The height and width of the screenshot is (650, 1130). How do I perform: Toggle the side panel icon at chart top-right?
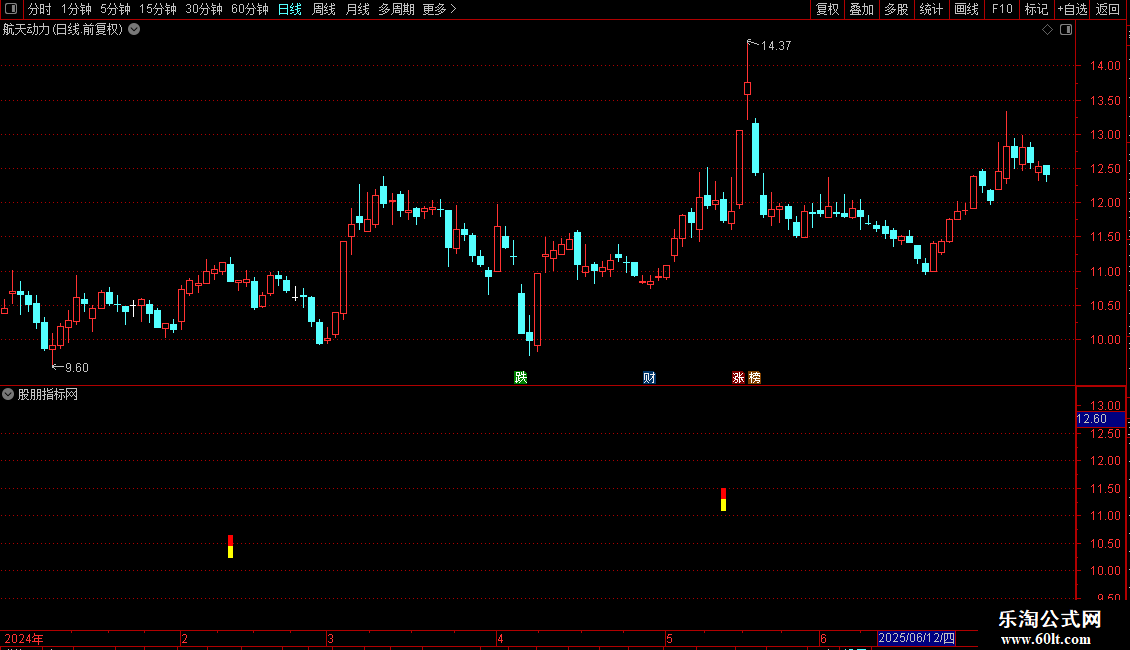coord(1066,30)
